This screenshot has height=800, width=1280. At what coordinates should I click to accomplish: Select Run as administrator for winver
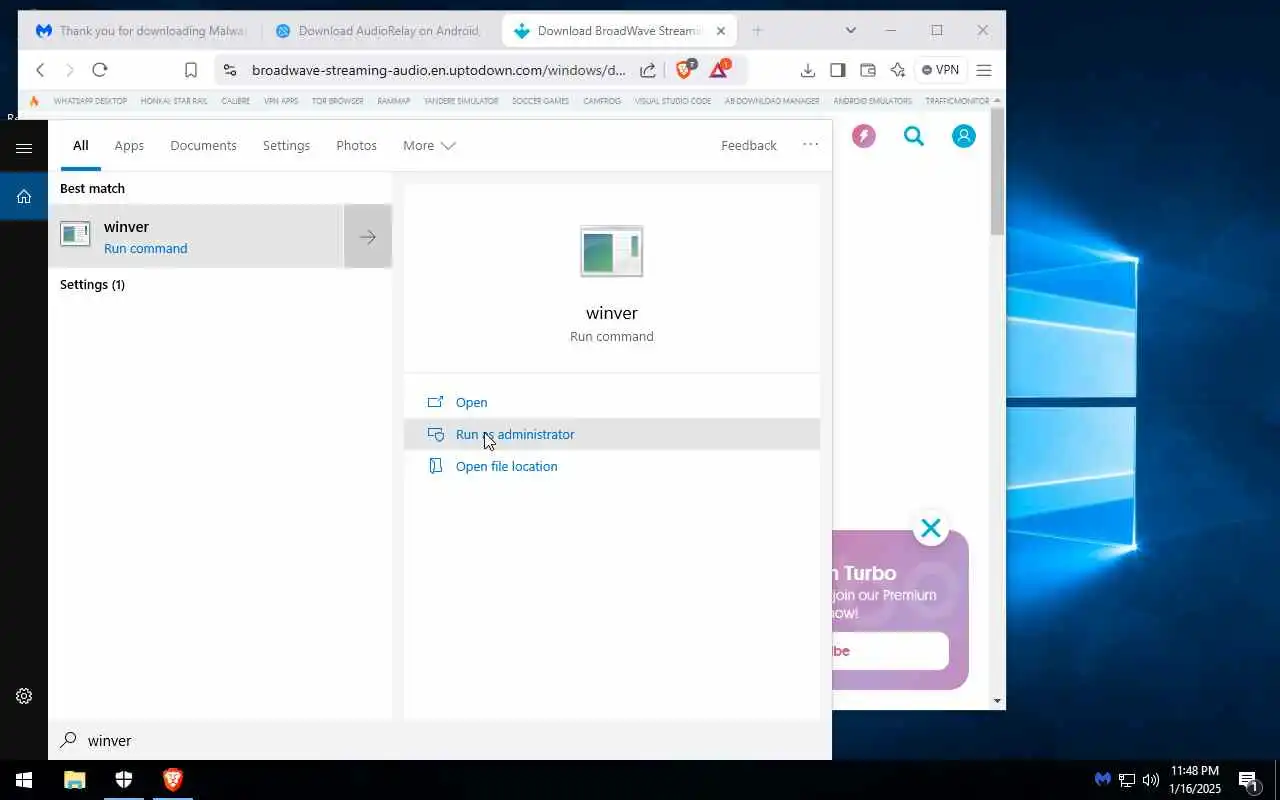coord(612,434)
